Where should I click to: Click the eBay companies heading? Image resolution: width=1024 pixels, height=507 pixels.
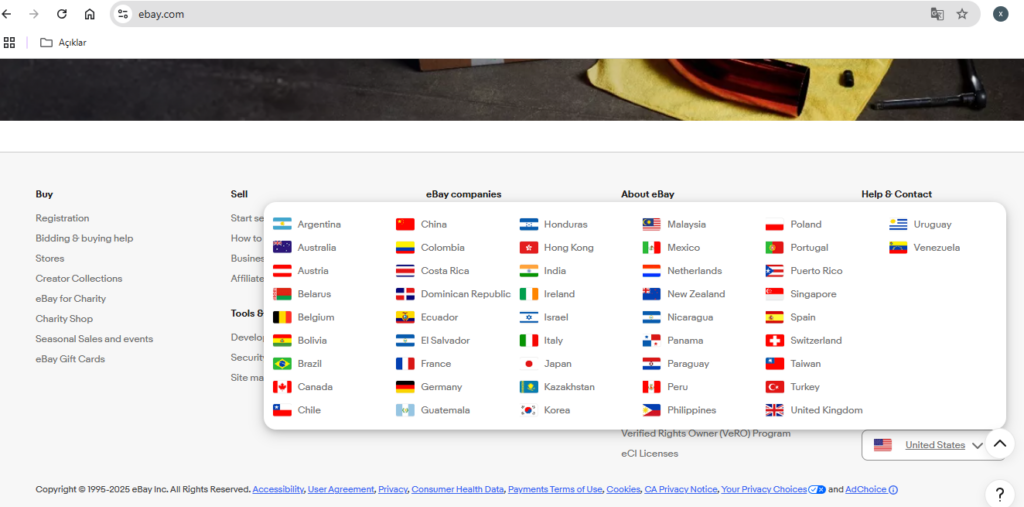point(464,194)
